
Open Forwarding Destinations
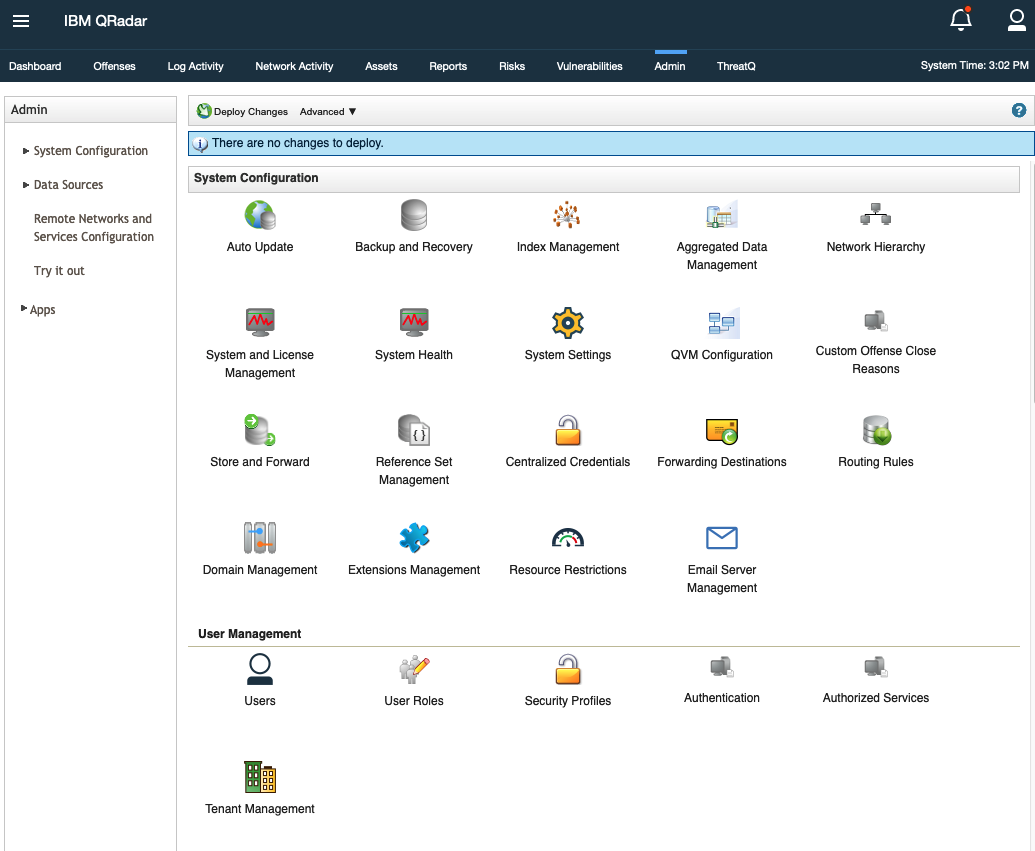[721, 431]
